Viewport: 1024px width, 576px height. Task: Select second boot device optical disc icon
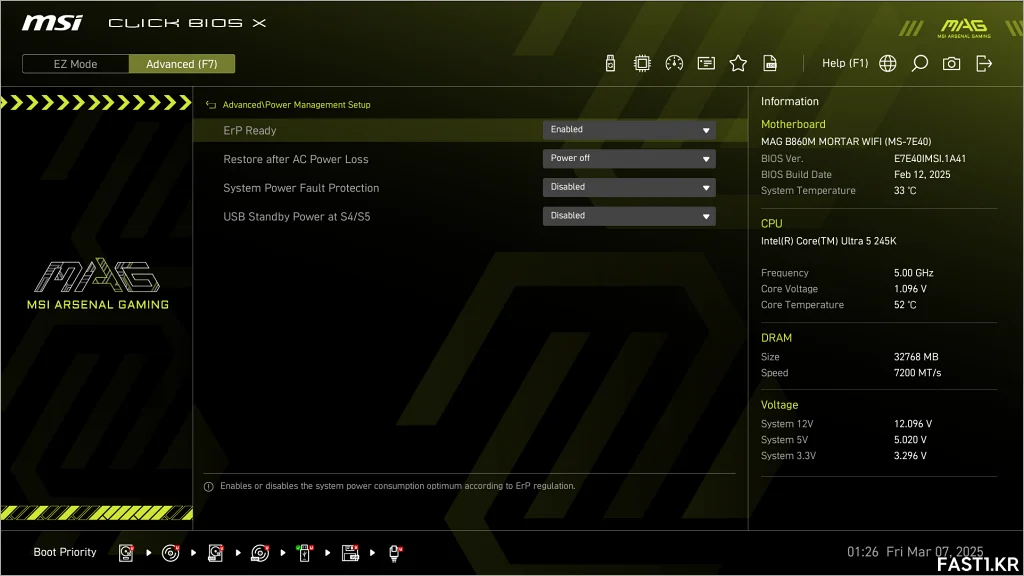tap(170, 553)
